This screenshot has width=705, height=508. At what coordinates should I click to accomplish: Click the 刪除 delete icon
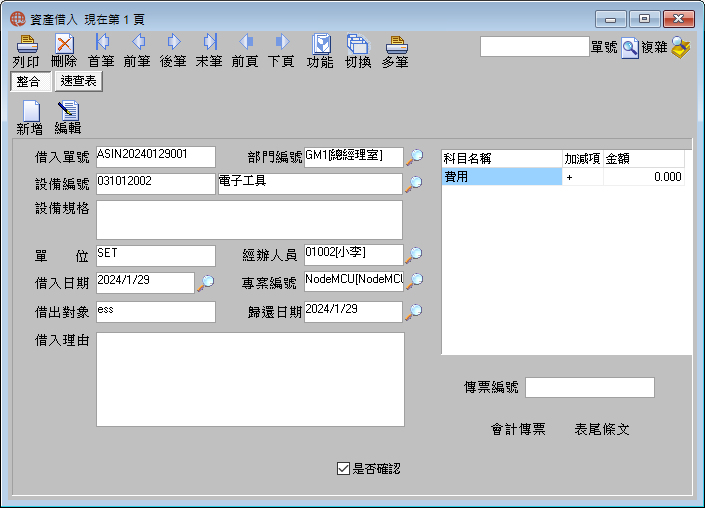tap(64, 44)
